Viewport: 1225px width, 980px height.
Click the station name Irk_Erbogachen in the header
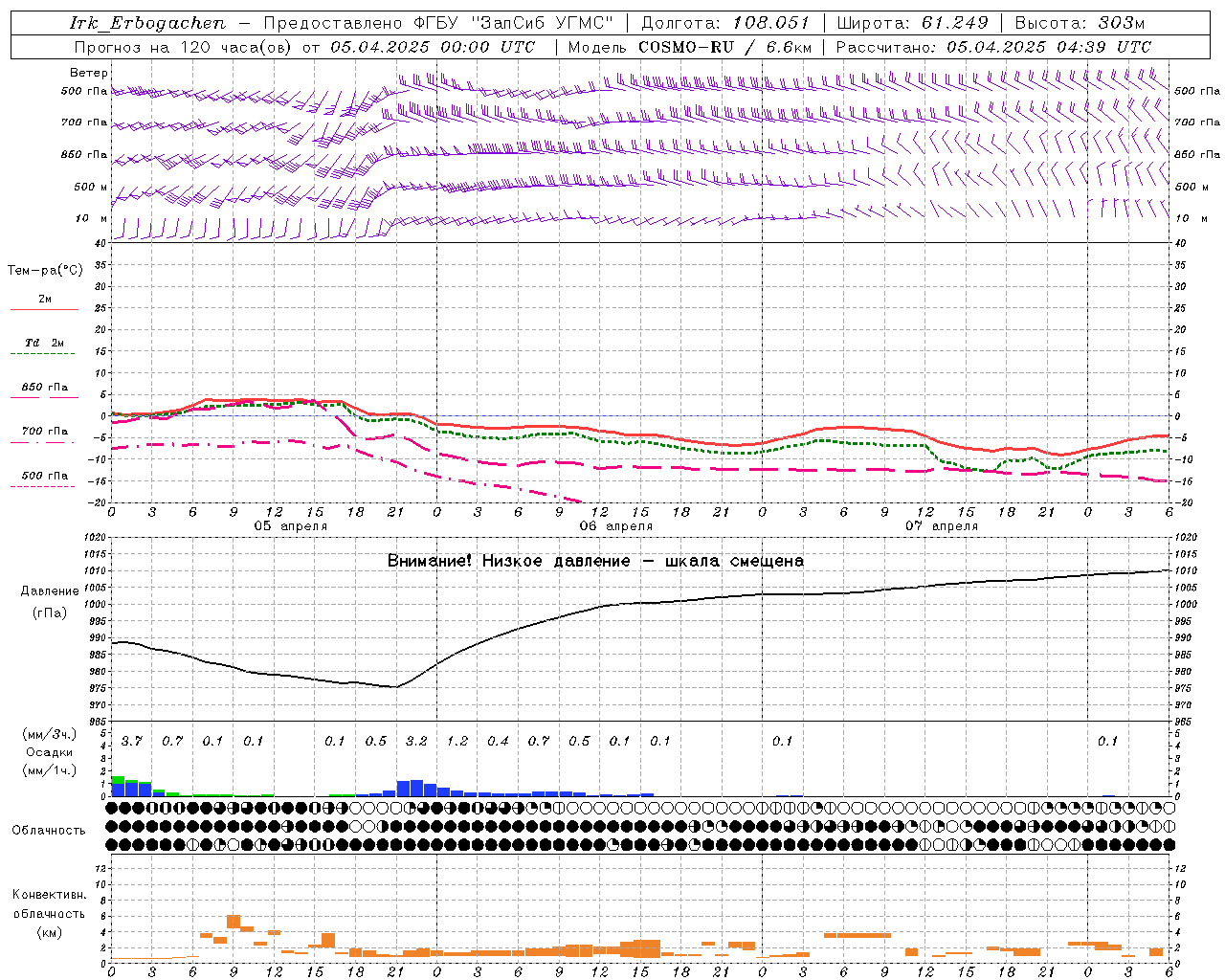(147, 23)
